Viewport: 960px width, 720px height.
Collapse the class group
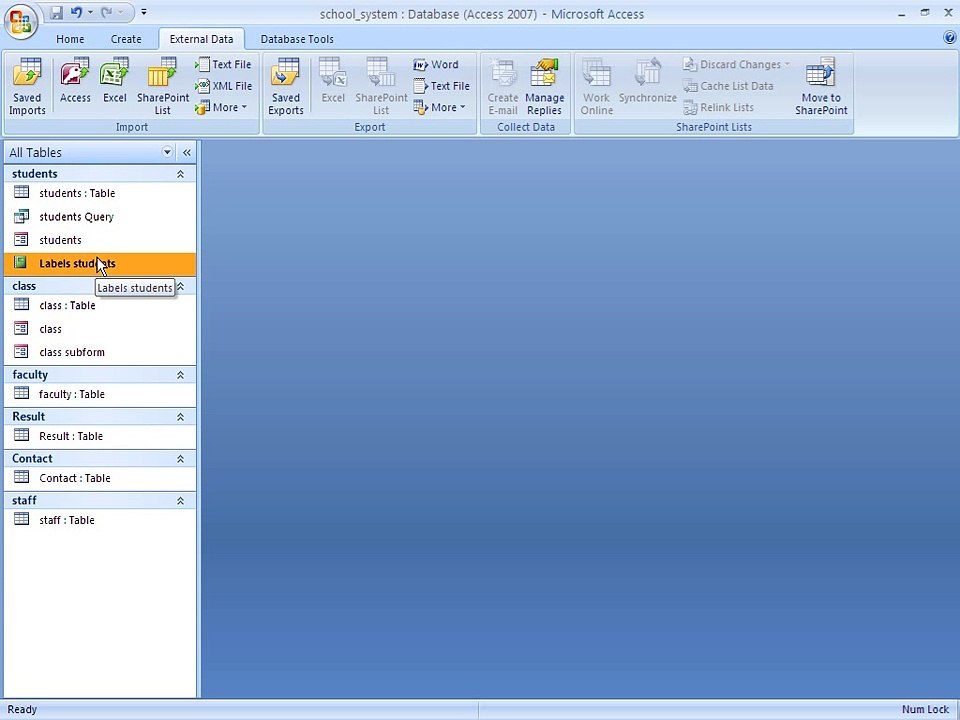click(181, 287)
